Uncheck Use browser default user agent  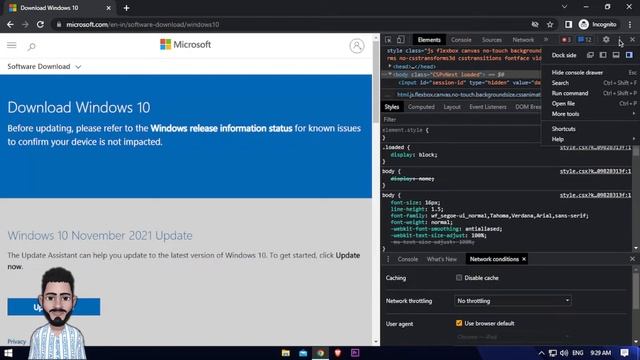tap(459, 323)
